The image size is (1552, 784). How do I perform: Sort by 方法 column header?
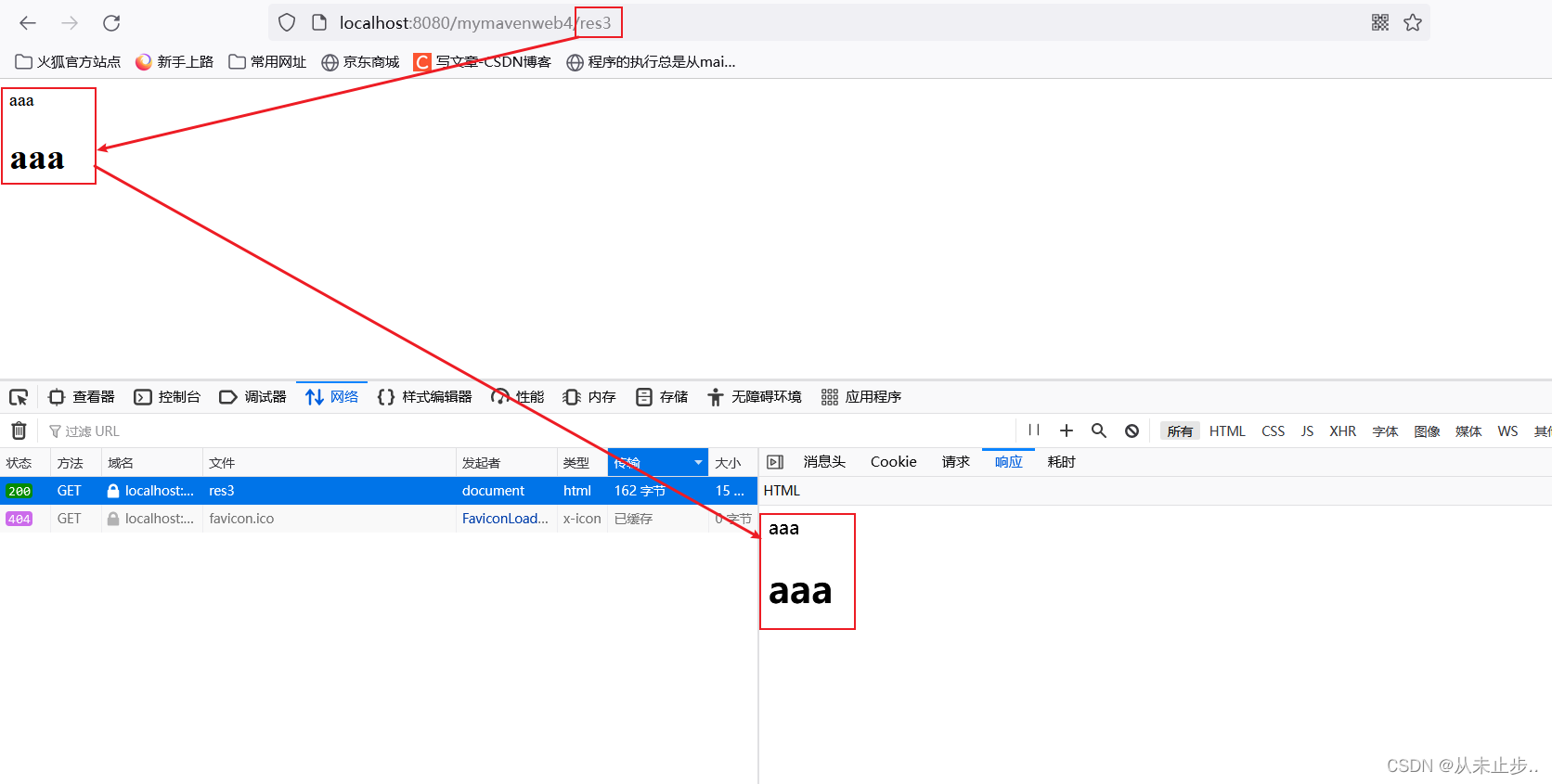(x=76, y=463)
